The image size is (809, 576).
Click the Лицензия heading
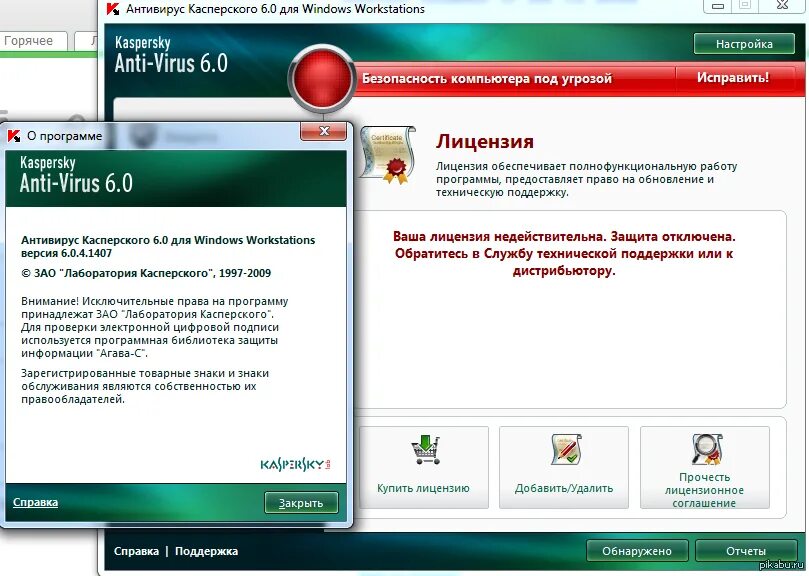click(484, 141)
